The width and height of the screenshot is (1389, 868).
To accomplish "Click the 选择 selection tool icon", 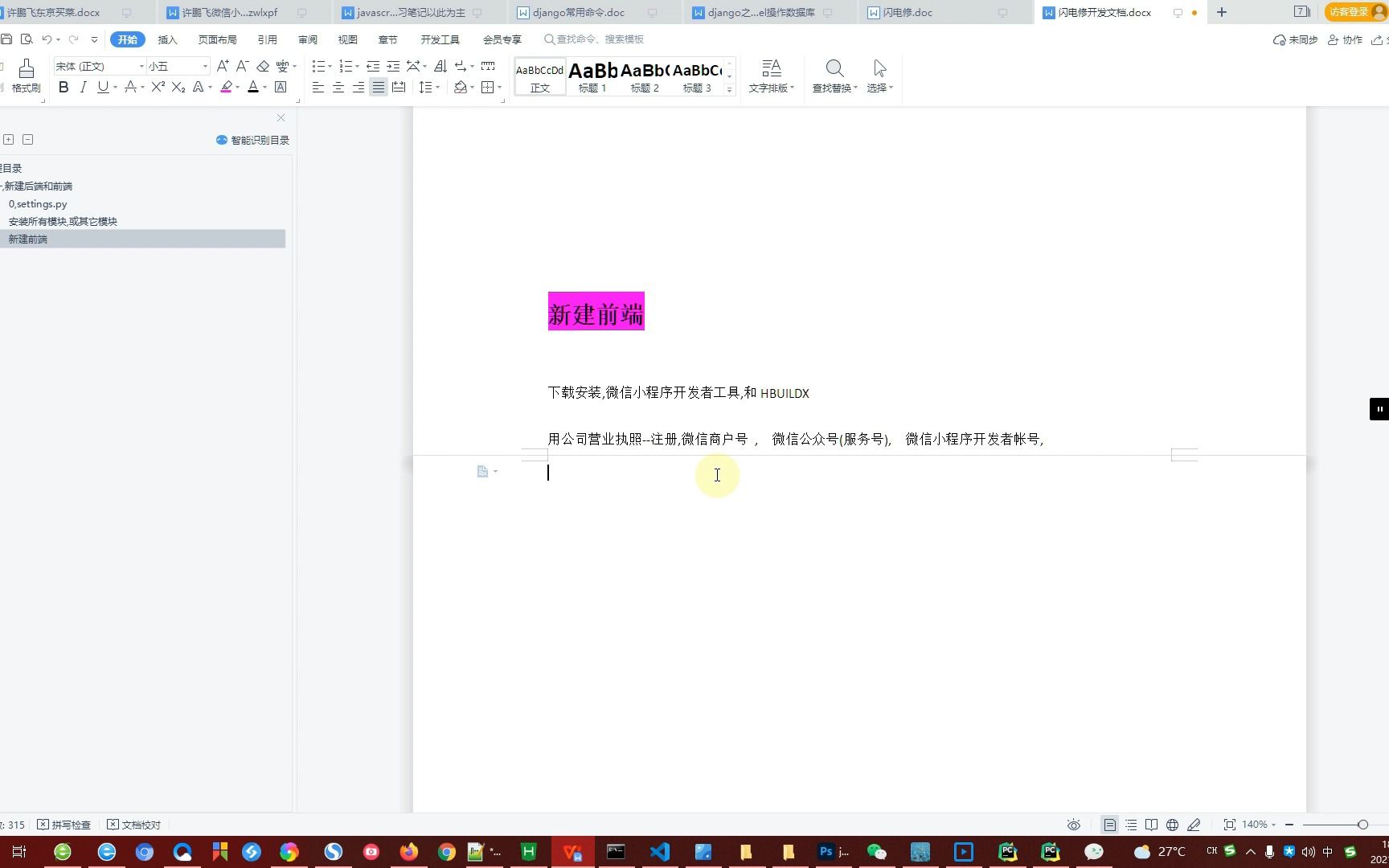I will [877, 76].
